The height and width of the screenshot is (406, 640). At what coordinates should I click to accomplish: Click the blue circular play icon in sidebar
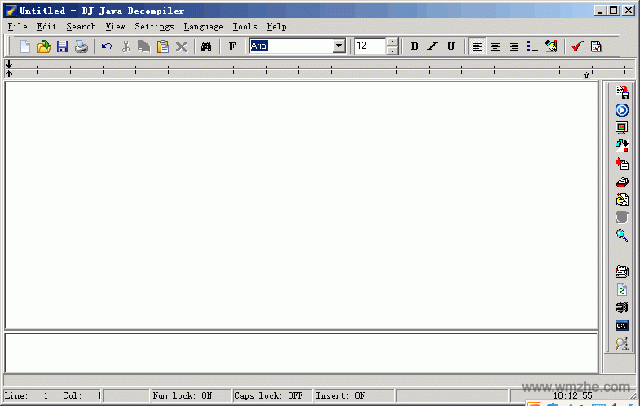(622, 110)
